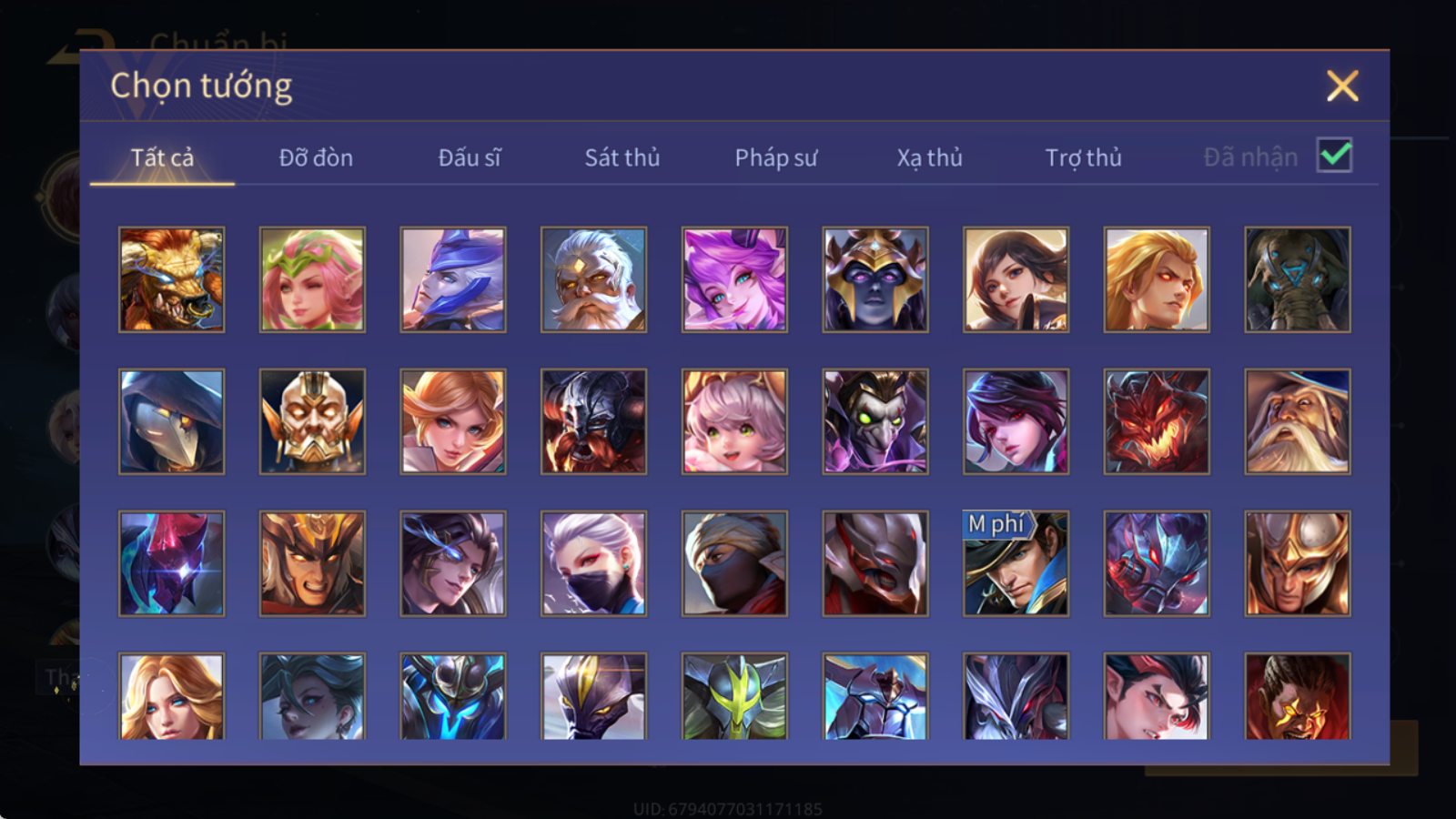Select the green elephant hero portrait
Image resolution: width=1456 pixels, height=819 pixels.
click(1298, 279)
